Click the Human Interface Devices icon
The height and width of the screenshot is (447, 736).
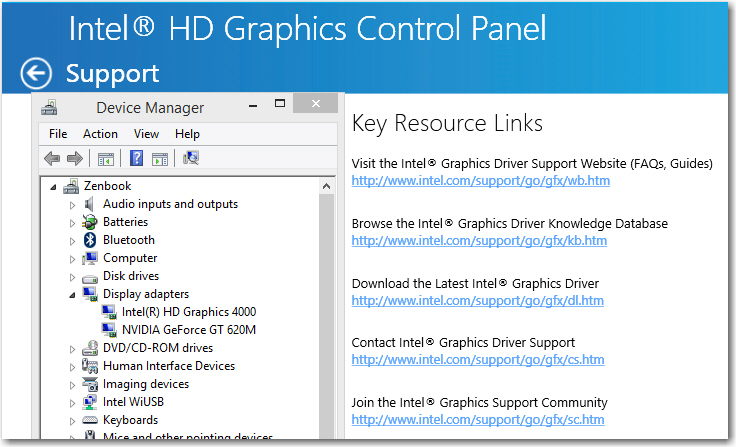click(90, 366)
